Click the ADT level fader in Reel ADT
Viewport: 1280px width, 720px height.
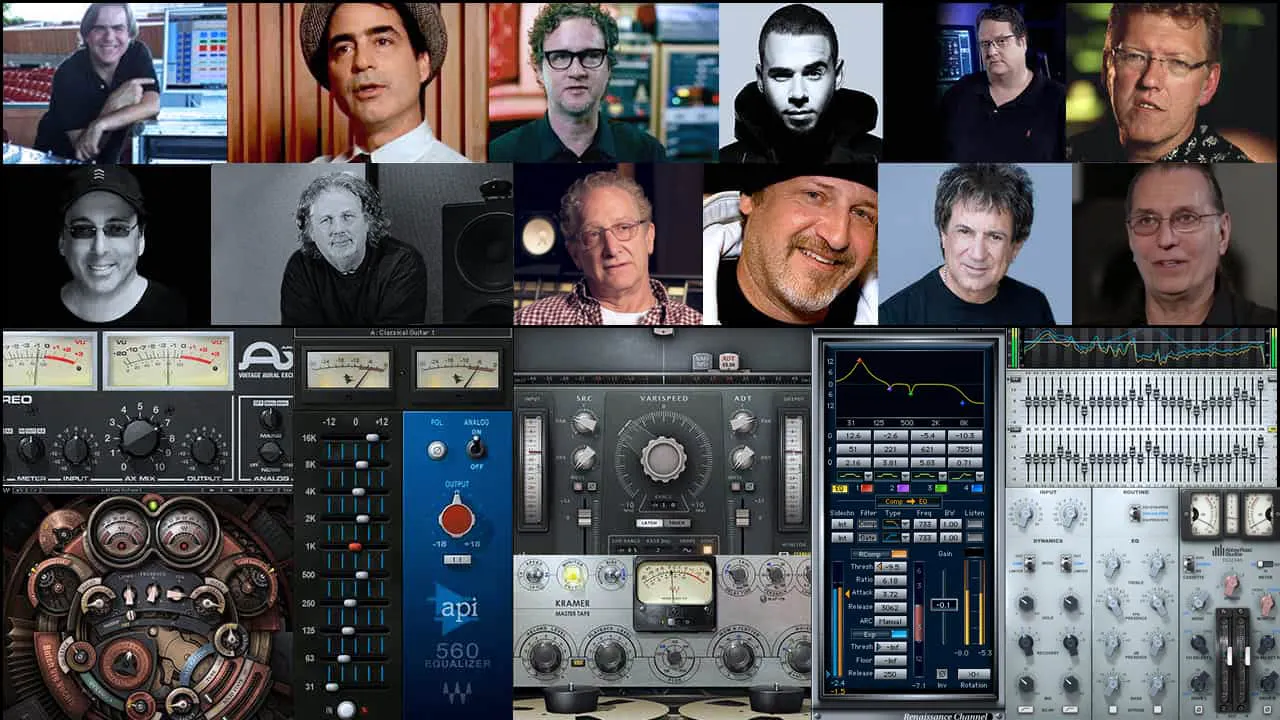pyautogui.click(x=742, y=515)
